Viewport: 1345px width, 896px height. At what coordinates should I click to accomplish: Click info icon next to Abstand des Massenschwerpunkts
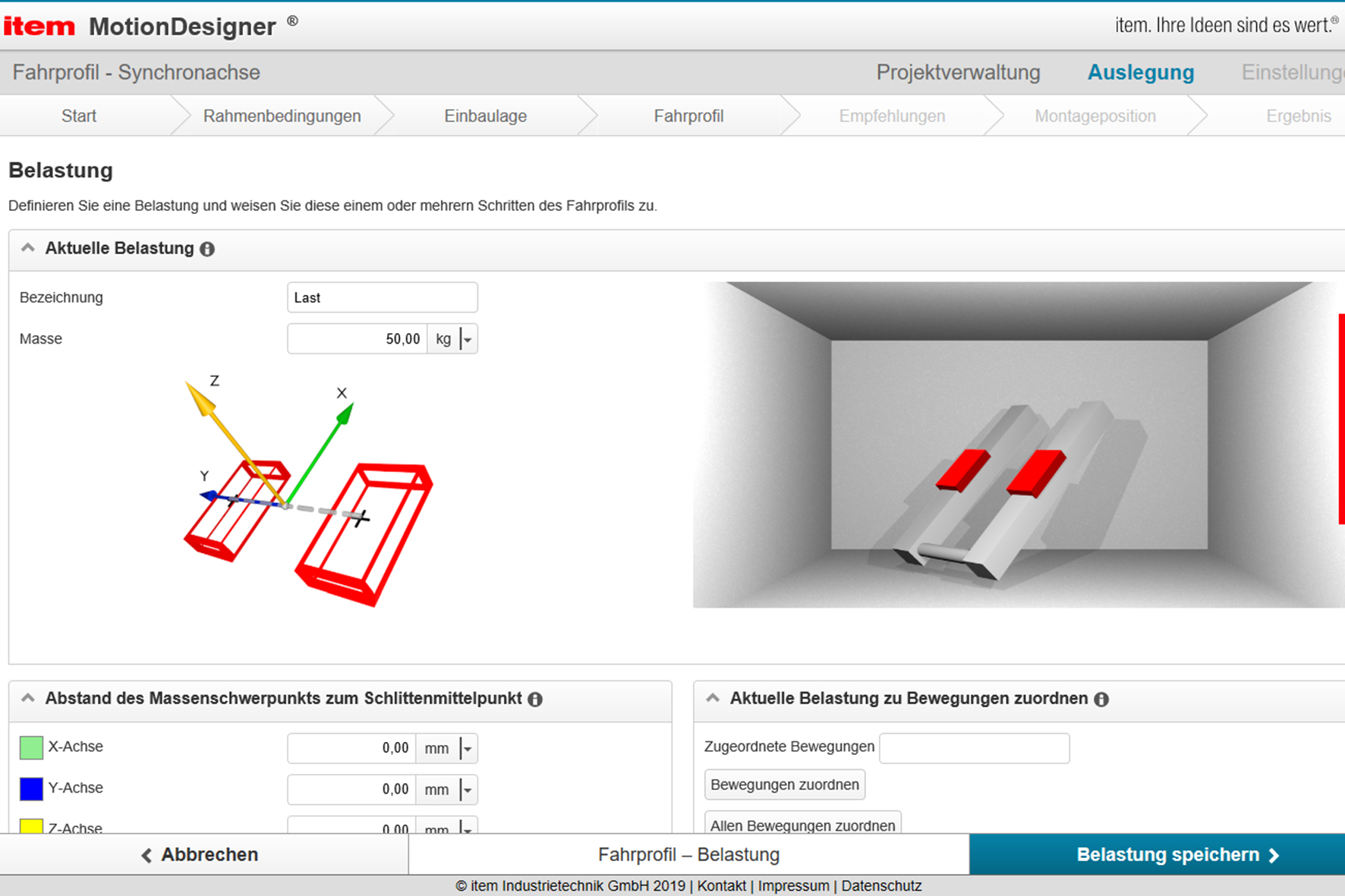(x=535, y=700)
